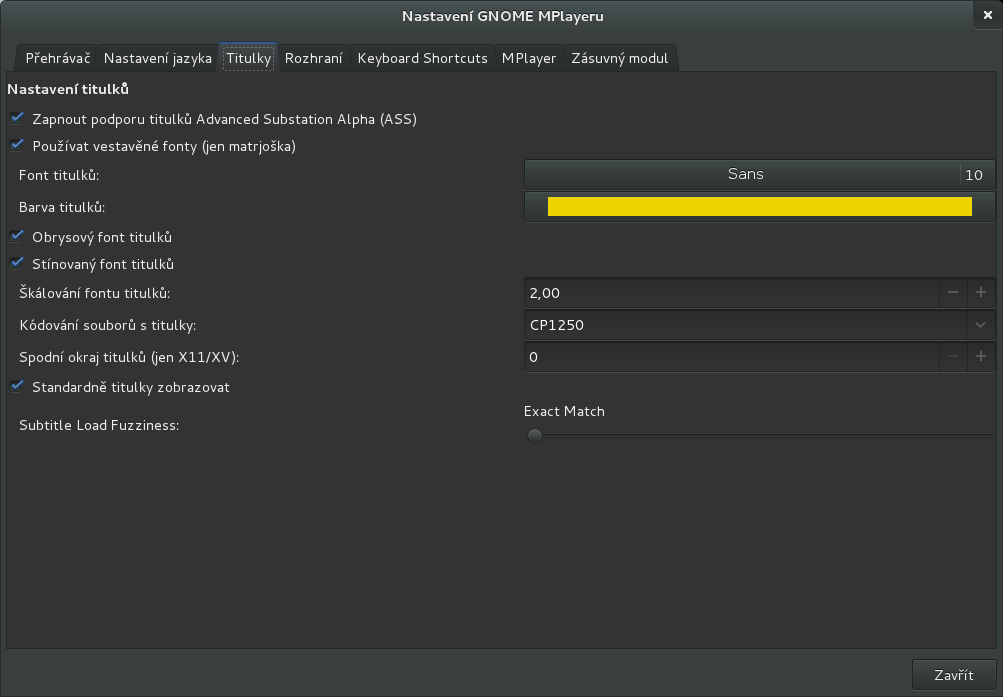1003x697 pixels.
Task: Click the font scaling 2,00 field
Action: [x=731, y=293]
